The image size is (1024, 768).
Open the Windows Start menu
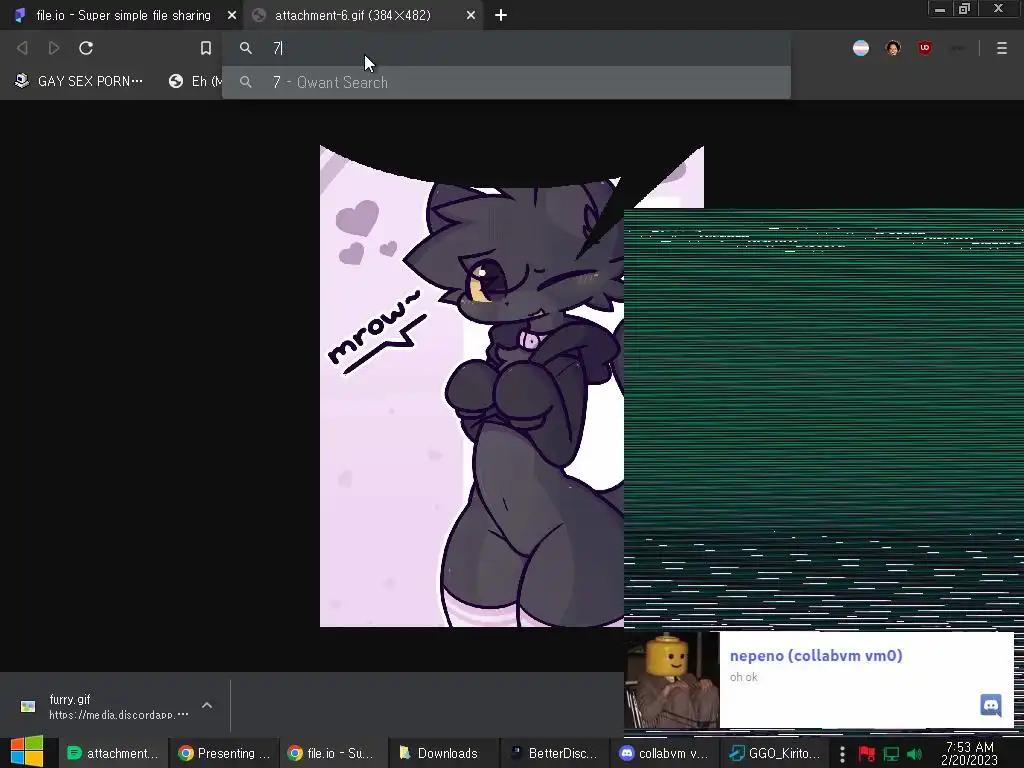tap(27, 752)
